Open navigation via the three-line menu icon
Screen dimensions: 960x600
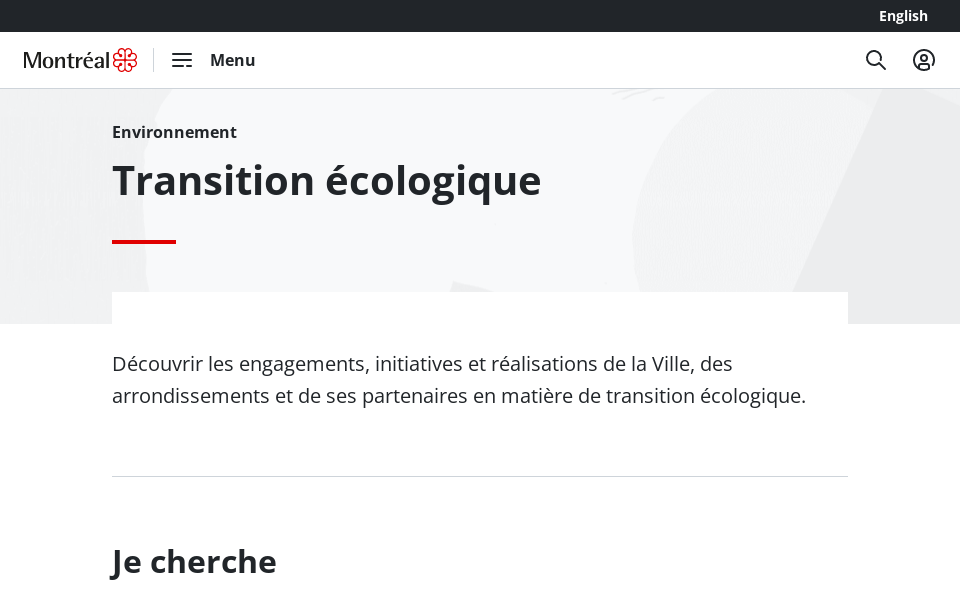182,60
